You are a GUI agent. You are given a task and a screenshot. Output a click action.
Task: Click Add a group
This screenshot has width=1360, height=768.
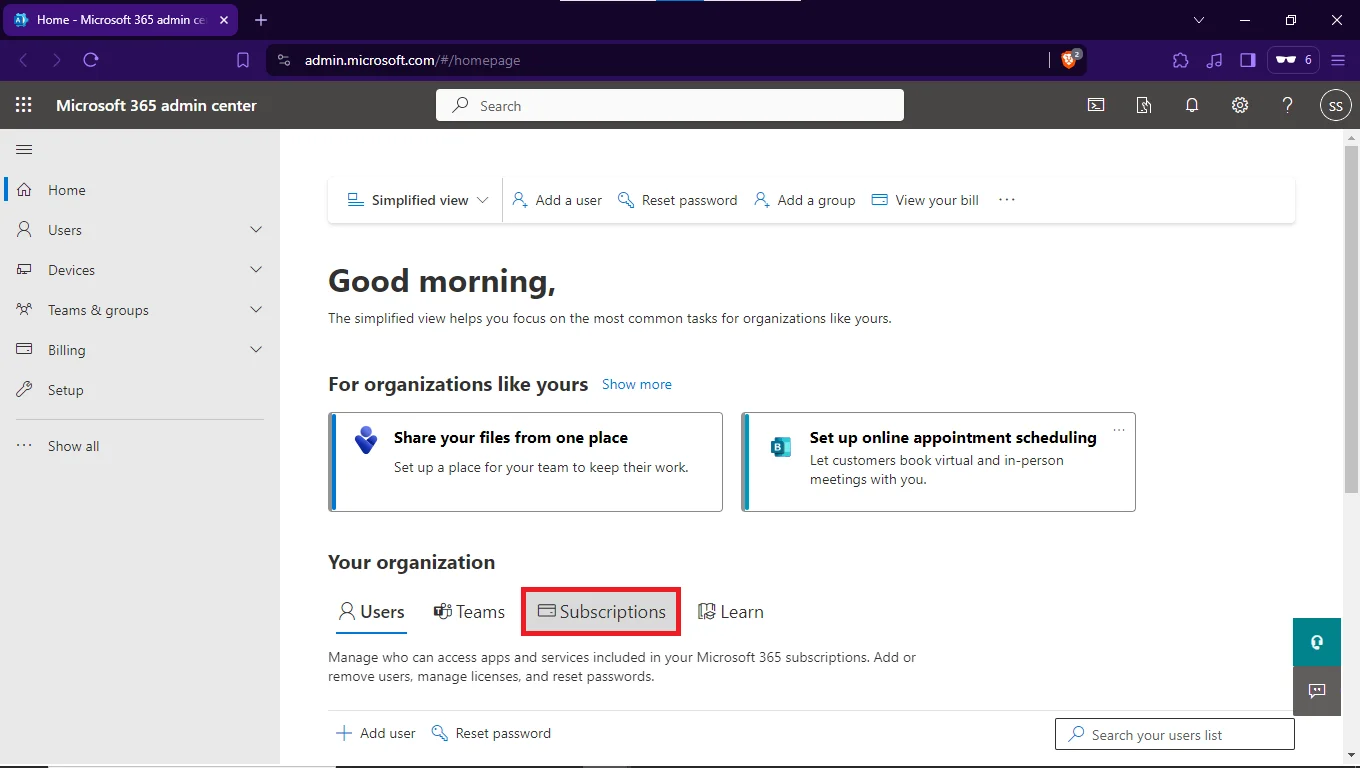[x=805, y=200]
